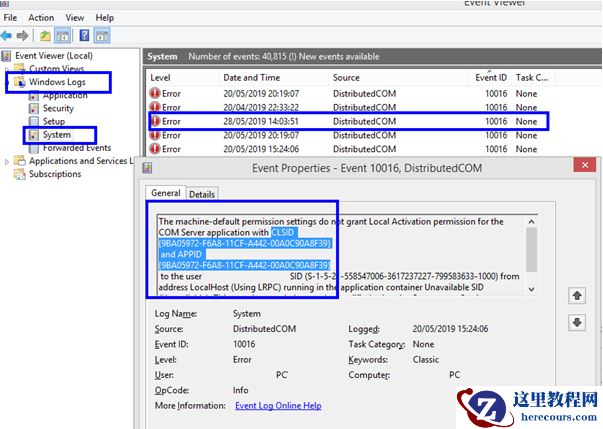The width and height of the screenshot is (603, 429).
Task: Sort by Task Category column header
Action: point(531,78)
